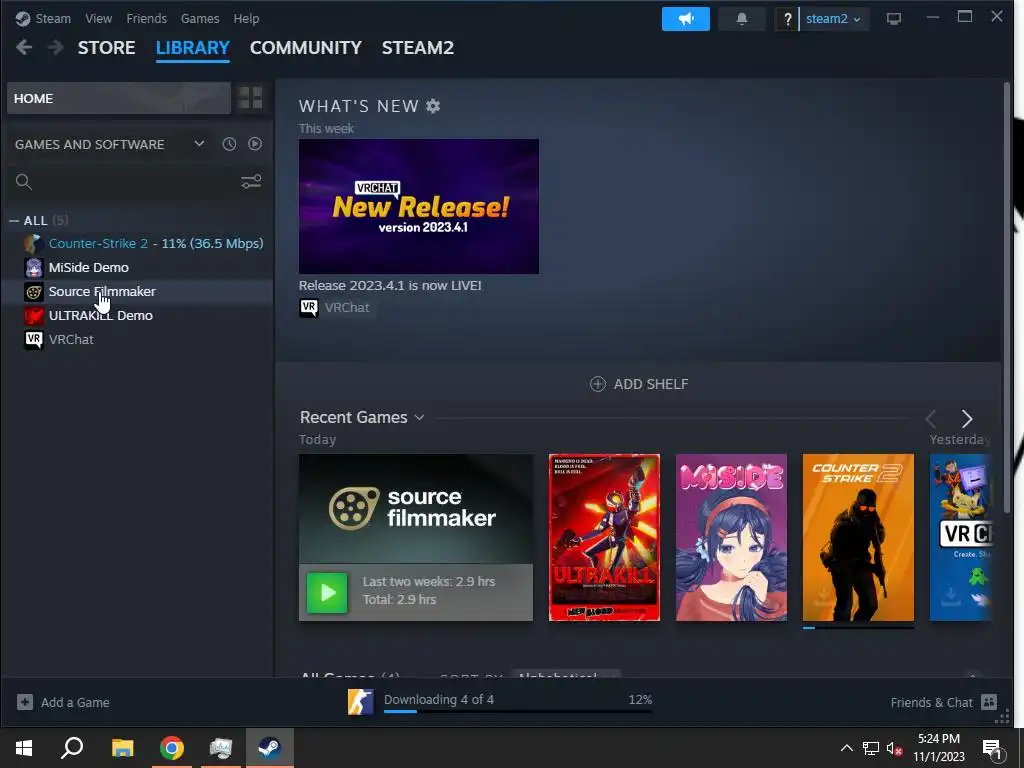Select VRChat in the games list
The image size is (1024, 768).
(71, 340)
